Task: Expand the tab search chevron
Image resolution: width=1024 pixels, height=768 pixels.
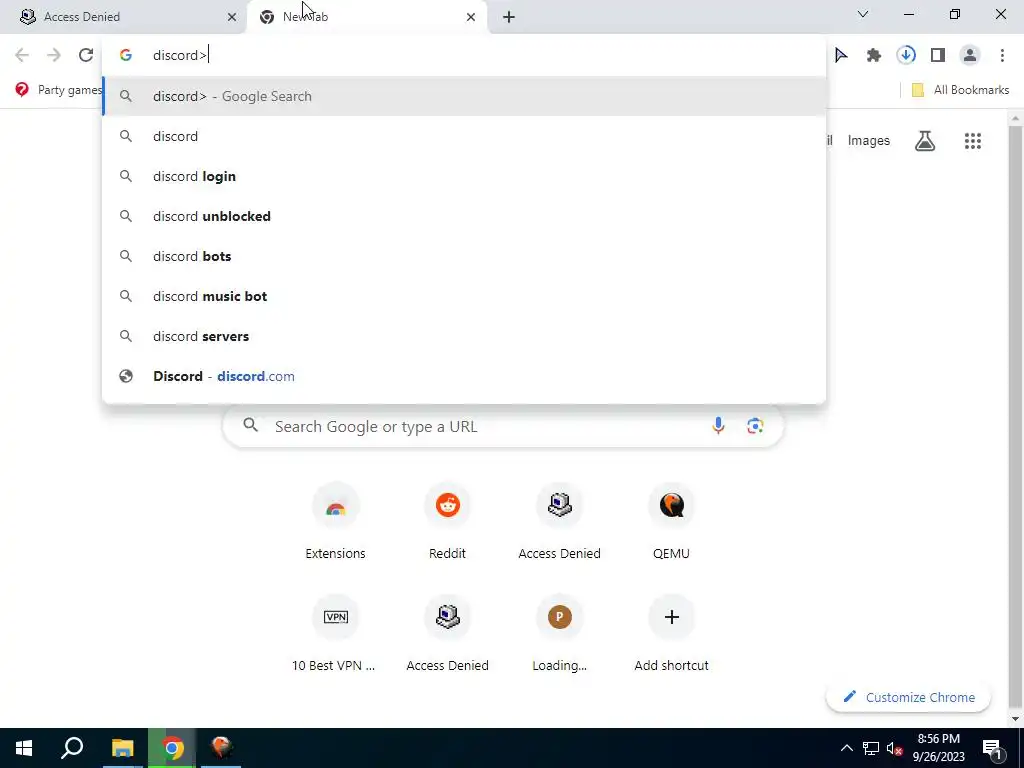Action: coord(863,14)
